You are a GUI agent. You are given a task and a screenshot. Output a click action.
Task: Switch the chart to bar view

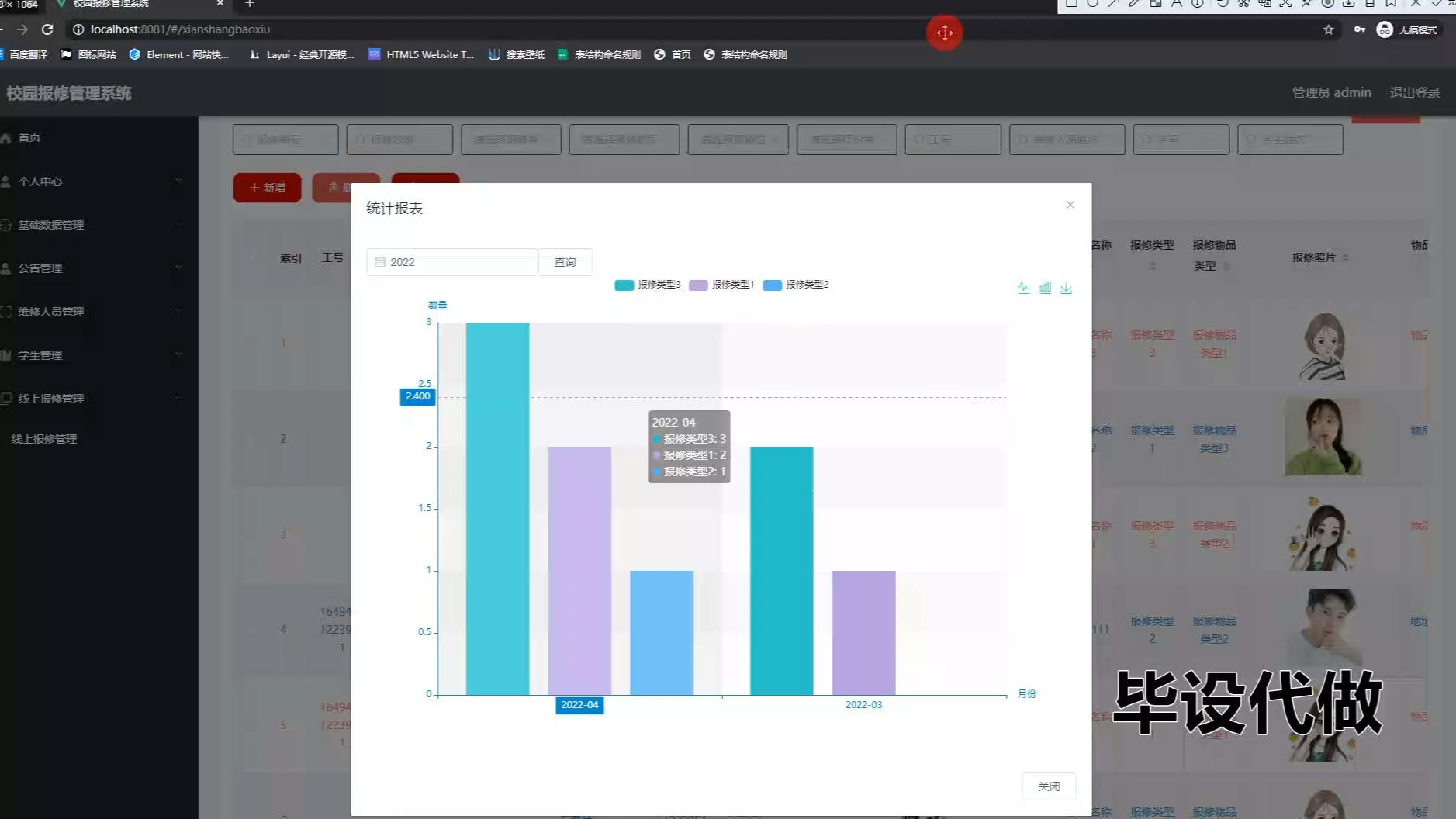pyautogui.click(x=1045, y=288)
